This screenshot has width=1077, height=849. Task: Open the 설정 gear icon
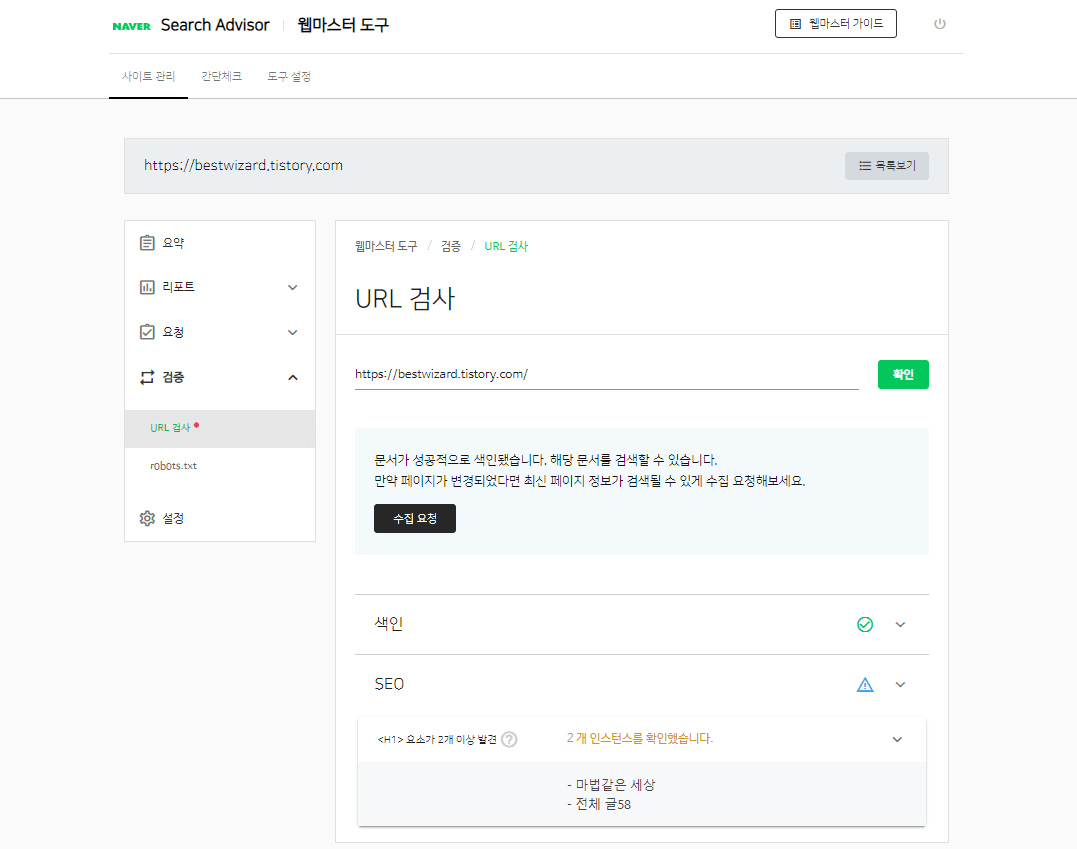[147, 518]
